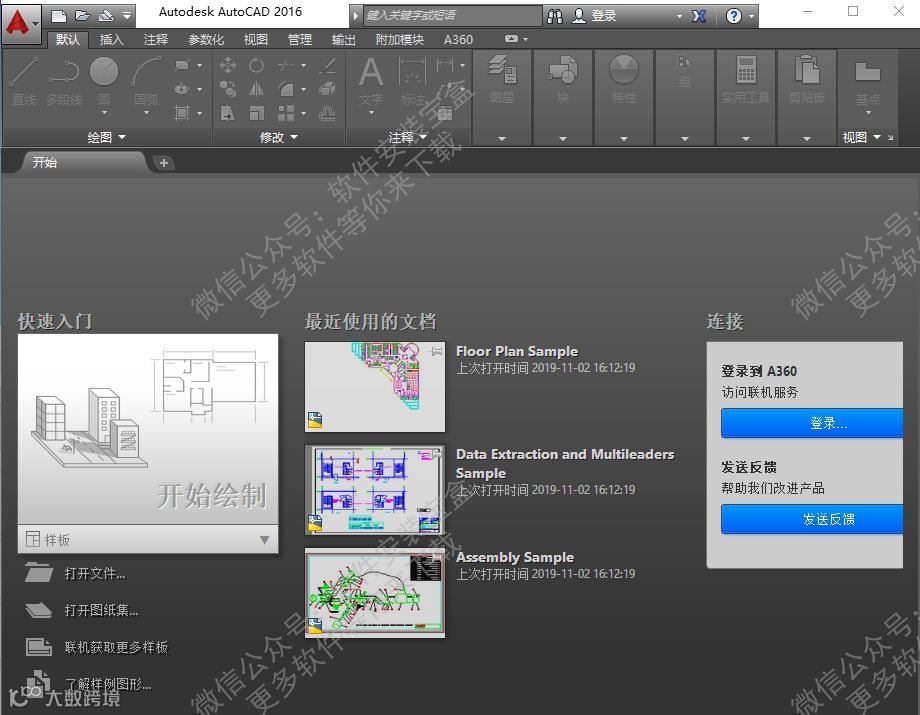Click the blue 发送反馈 button
Image resolution: width=920 pixels, height=715 pixels.
coord(812,519)
